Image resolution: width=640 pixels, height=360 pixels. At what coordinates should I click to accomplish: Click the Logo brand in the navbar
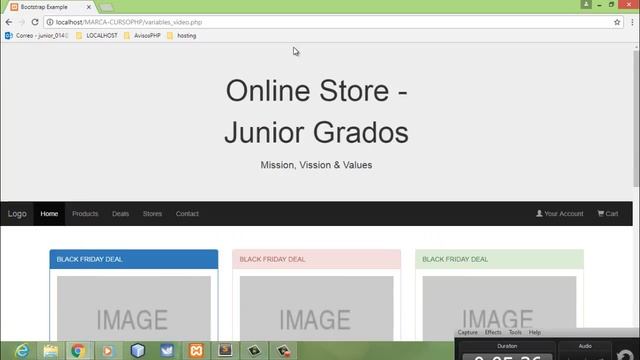(17, 213)
